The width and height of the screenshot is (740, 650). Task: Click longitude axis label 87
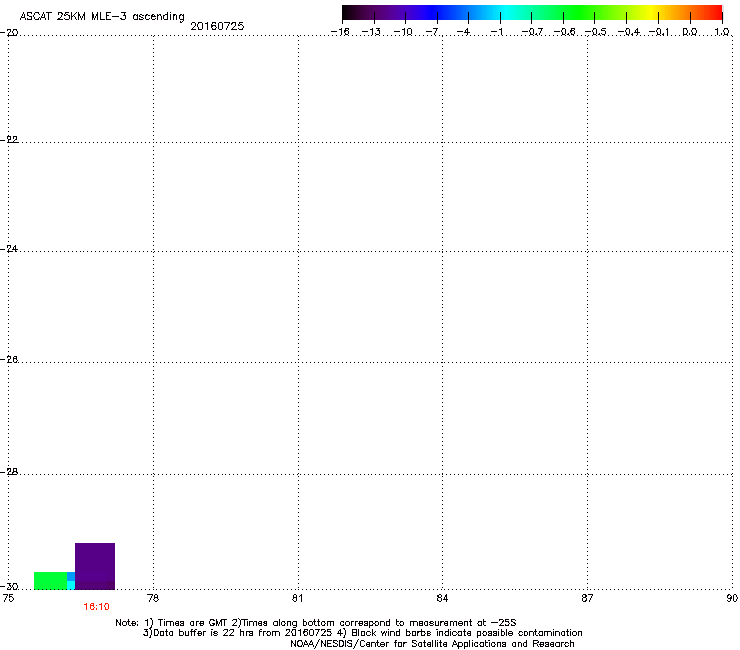pyautogui.click(x=587, y=599)
